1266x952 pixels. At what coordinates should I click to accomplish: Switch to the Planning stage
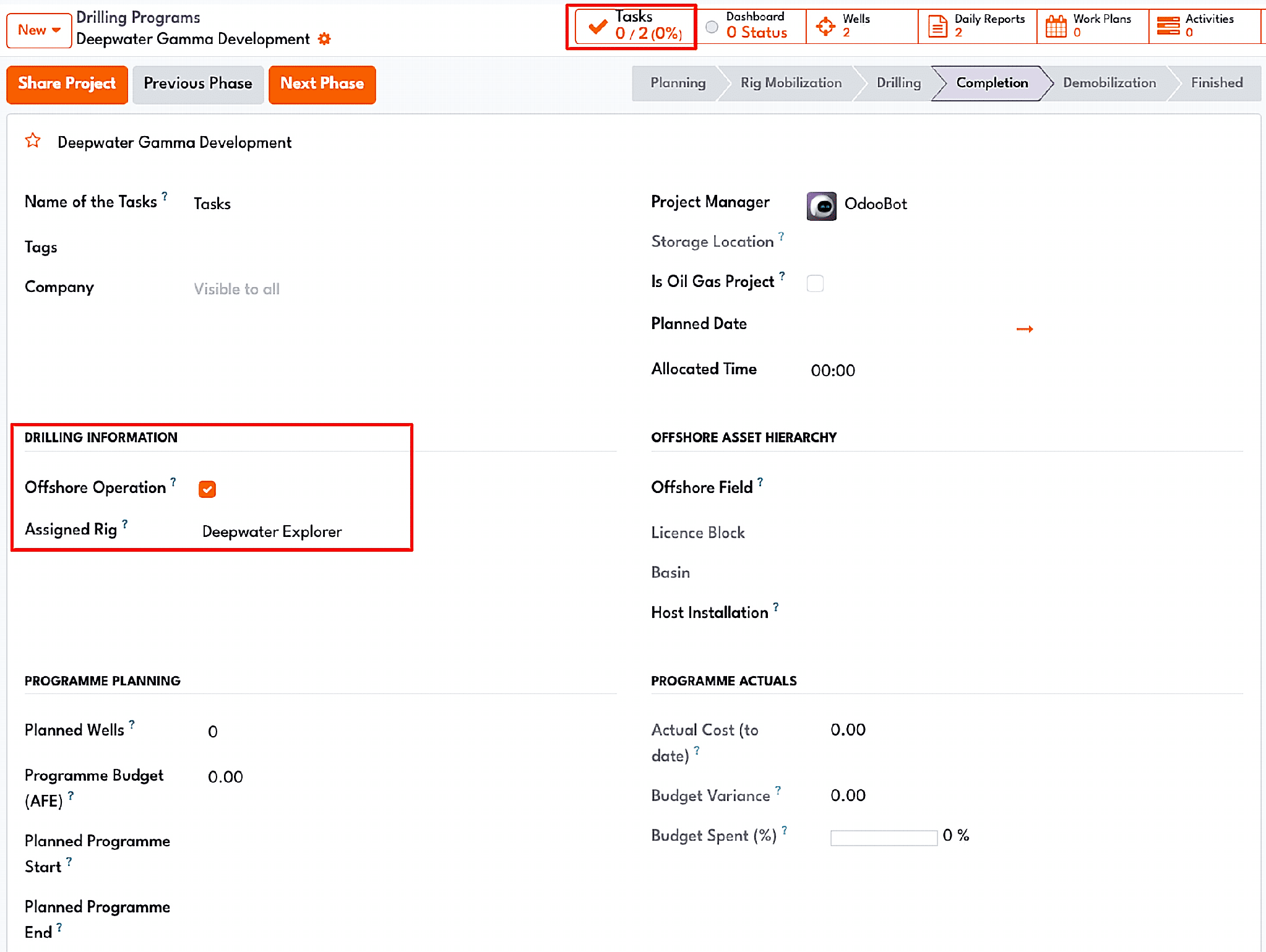point(678,83)
